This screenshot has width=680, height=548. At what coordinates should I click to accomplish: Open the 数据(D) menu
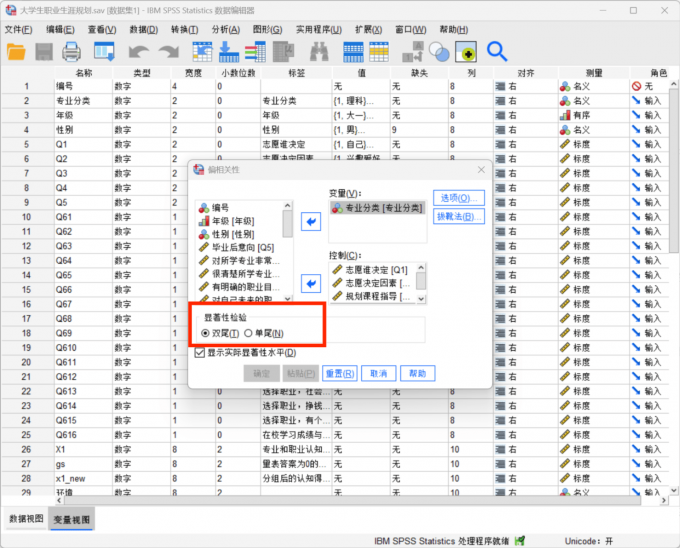point(144,29)
